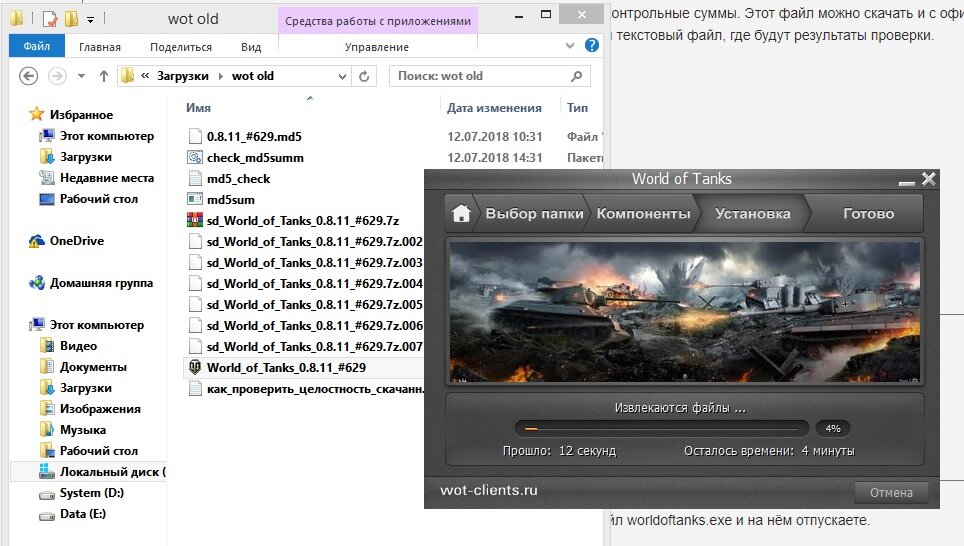
Task: Refresh the folder view
Action: [x=364, y=76]
